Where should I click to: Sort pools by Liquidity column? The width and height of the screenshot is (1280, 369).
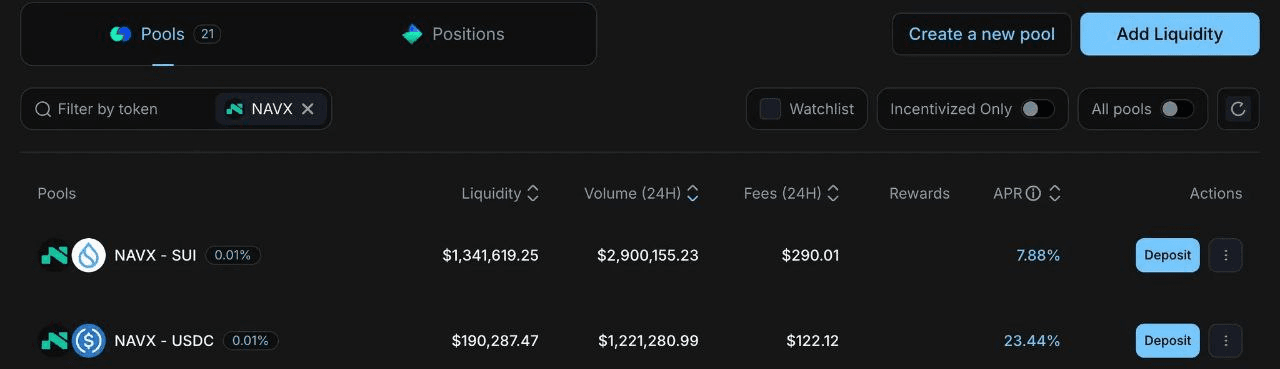tap(500, 193)
